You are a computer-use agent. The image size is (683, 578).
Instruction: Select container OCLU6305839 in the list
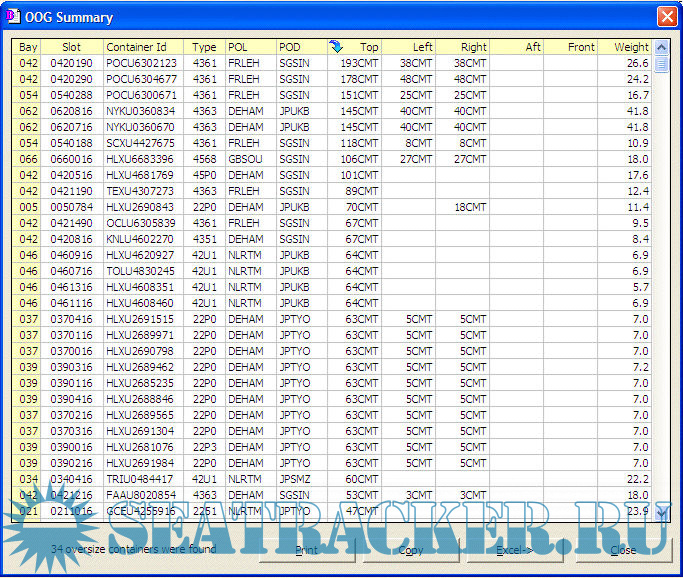click(x=141, y=223)
